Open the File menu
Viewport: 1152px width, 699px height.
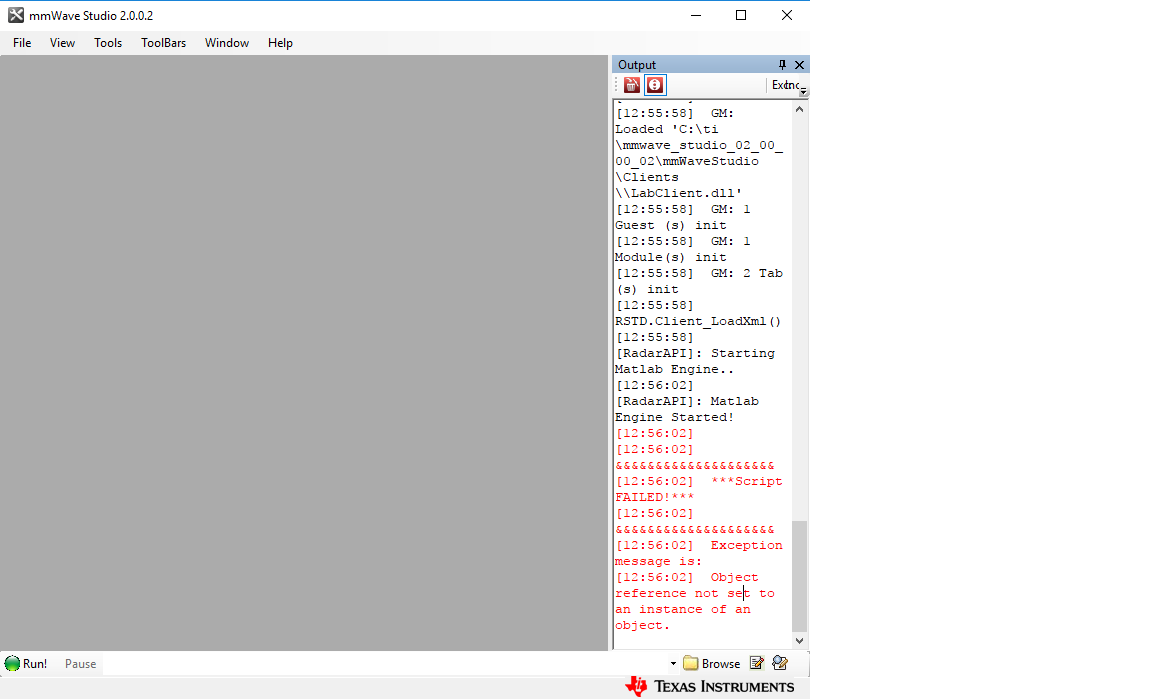(22, 43)
